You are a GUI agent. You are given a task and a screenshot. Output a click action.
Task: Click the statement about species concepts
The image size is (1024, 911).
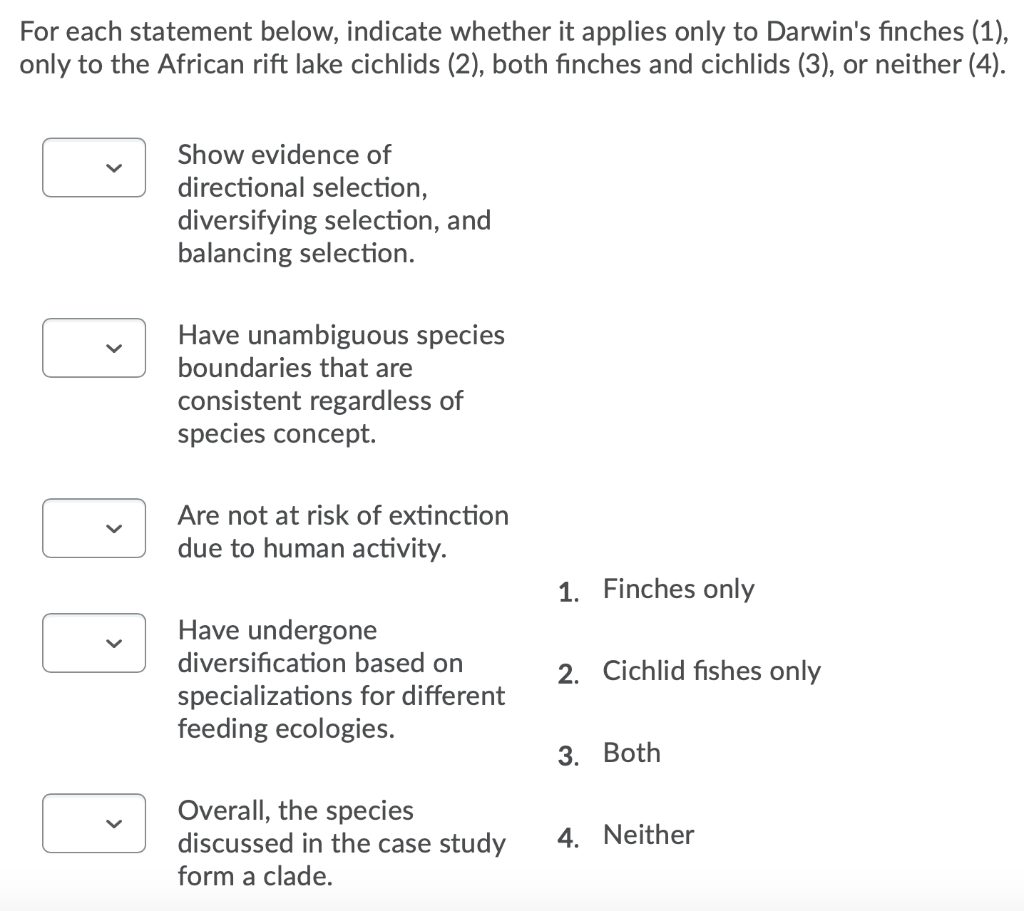(x=341, y=384)
